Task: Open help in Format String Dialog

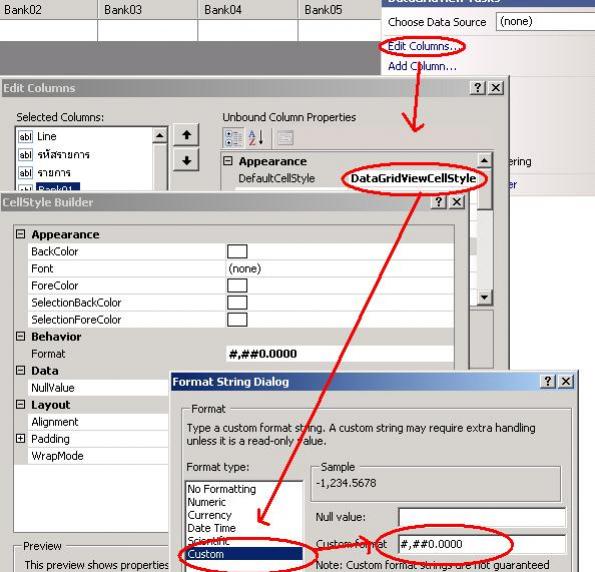Action: pos(548,381)
